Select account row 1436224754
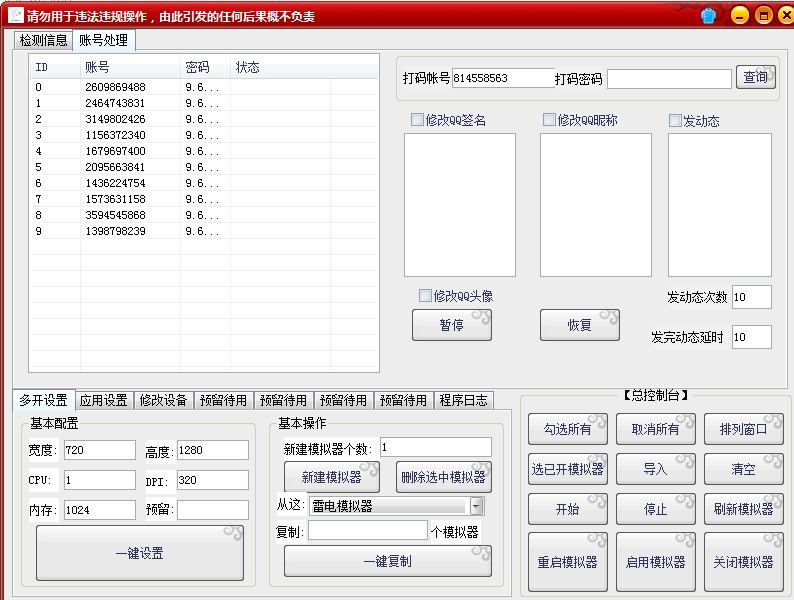This screenshot has height=600, width=794. tap(204, 183)
